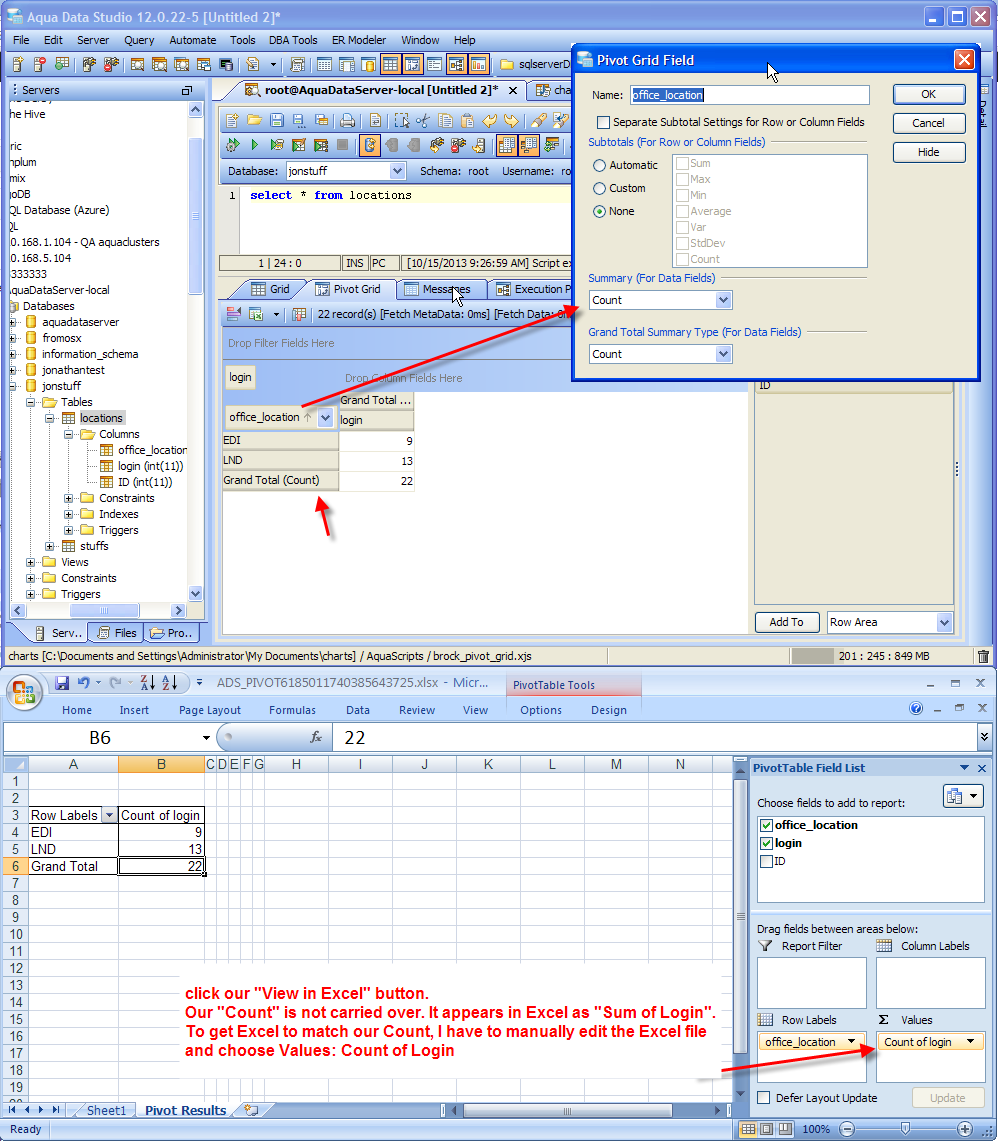The image size is (998, 1141).
Task: Click the Hide button in dialog
Action: (929, 153)
